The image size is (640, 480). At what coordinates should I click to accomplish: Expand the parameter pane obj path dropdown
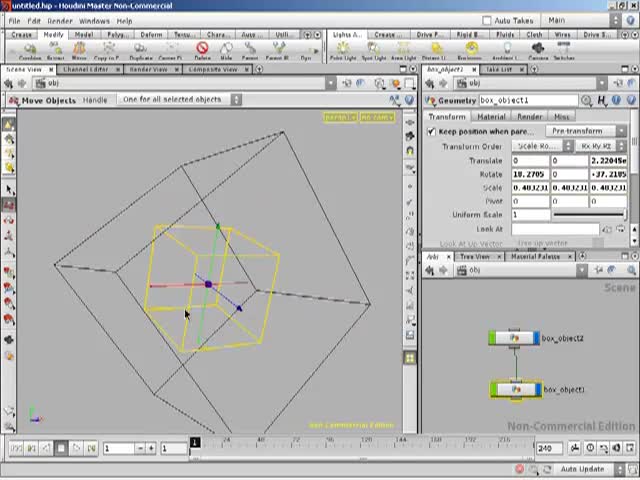coord(602,84)
